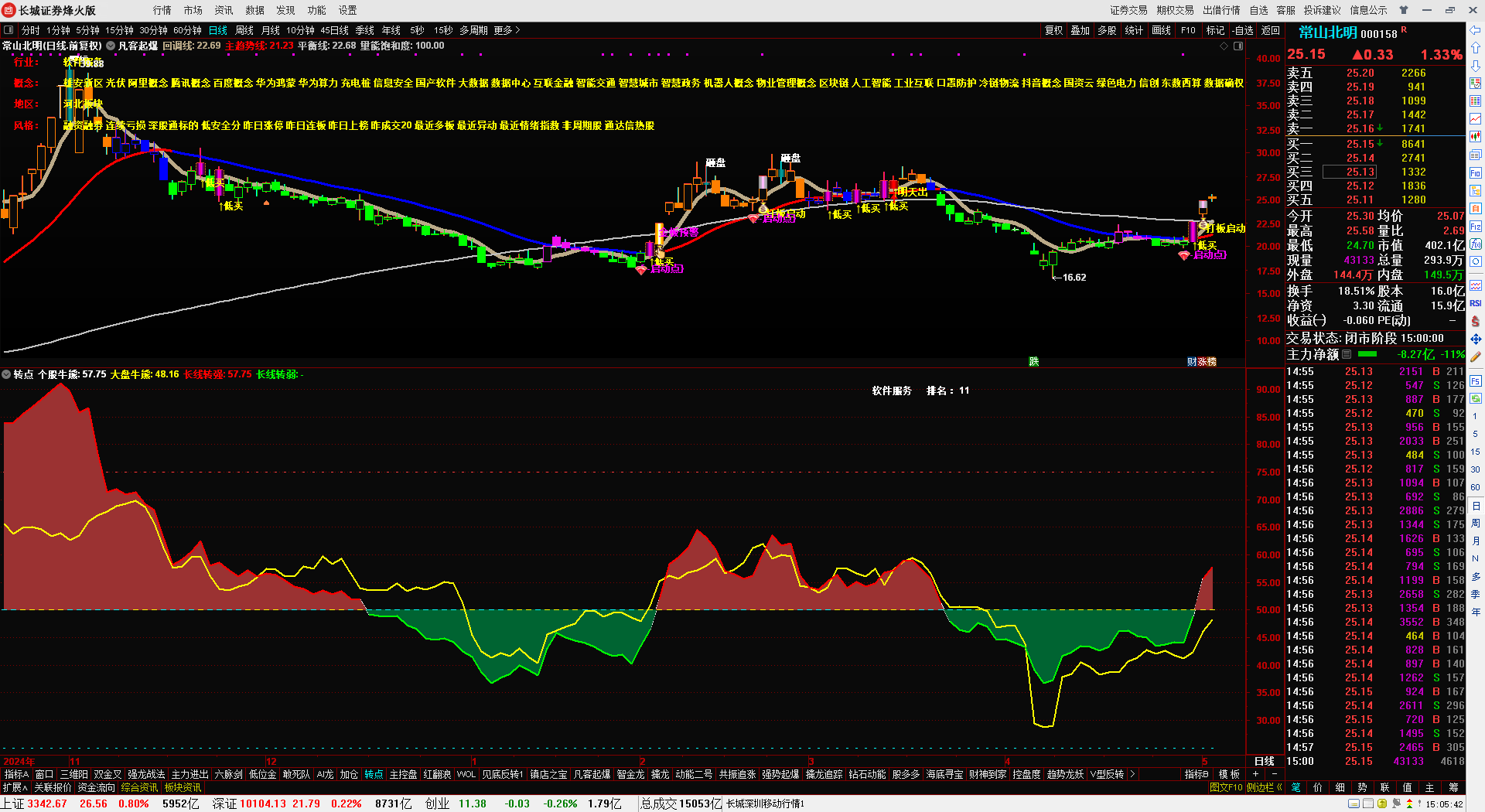Select the 15 minute period in sidebar
Image resolution: width=1485 pixels, height=812 pixels.
pyautogui.click(x=1476, y=452)
